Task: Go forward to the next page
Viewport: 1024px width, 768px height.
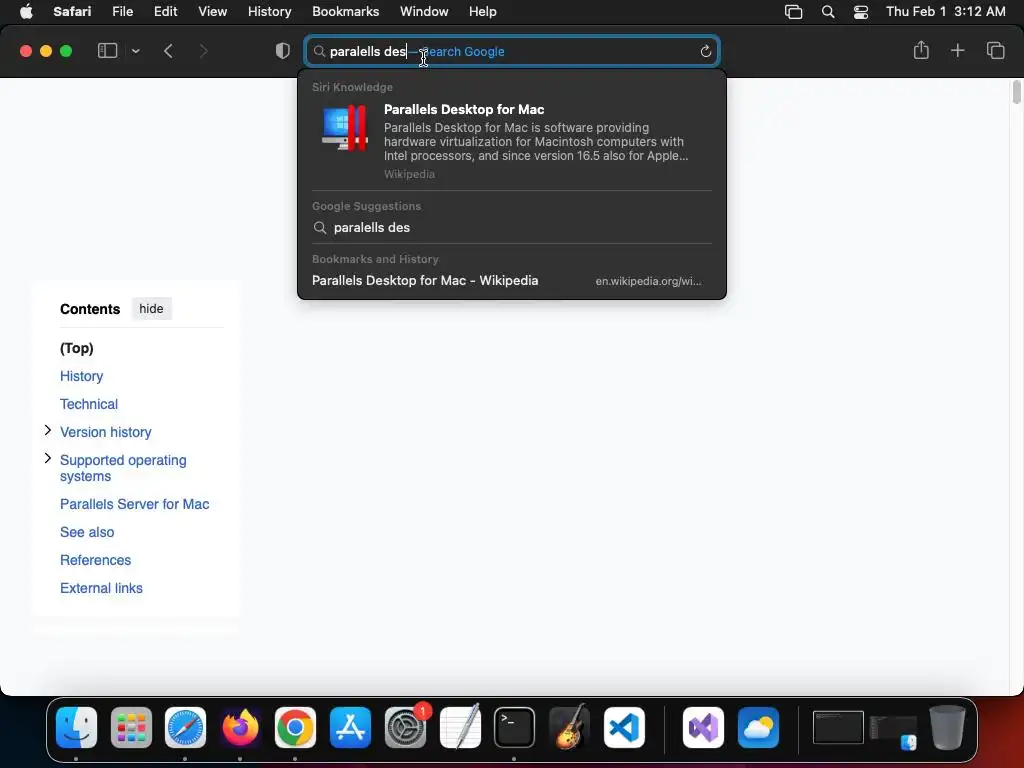Action: coord(203,51)
